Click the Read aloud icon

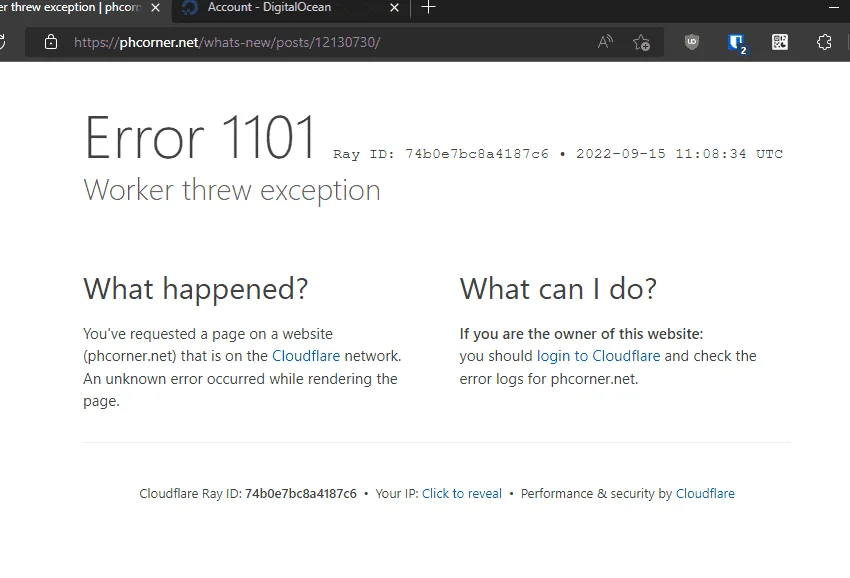click(605, 42)
